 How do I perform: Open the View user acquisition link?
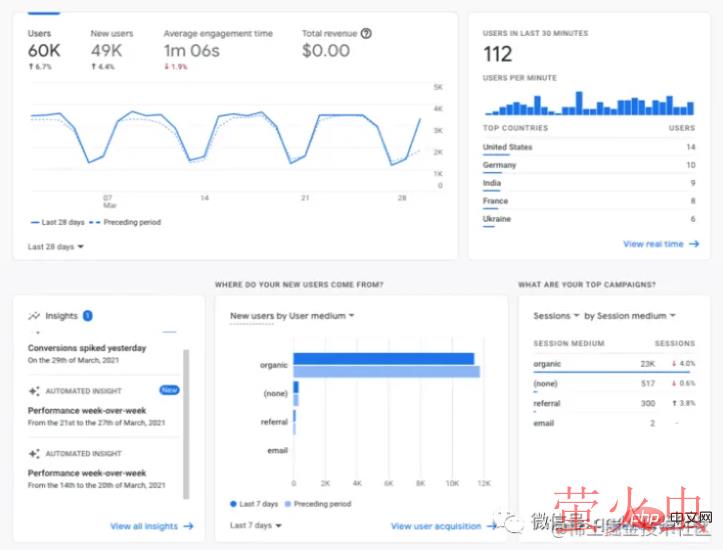coord(437,526)
